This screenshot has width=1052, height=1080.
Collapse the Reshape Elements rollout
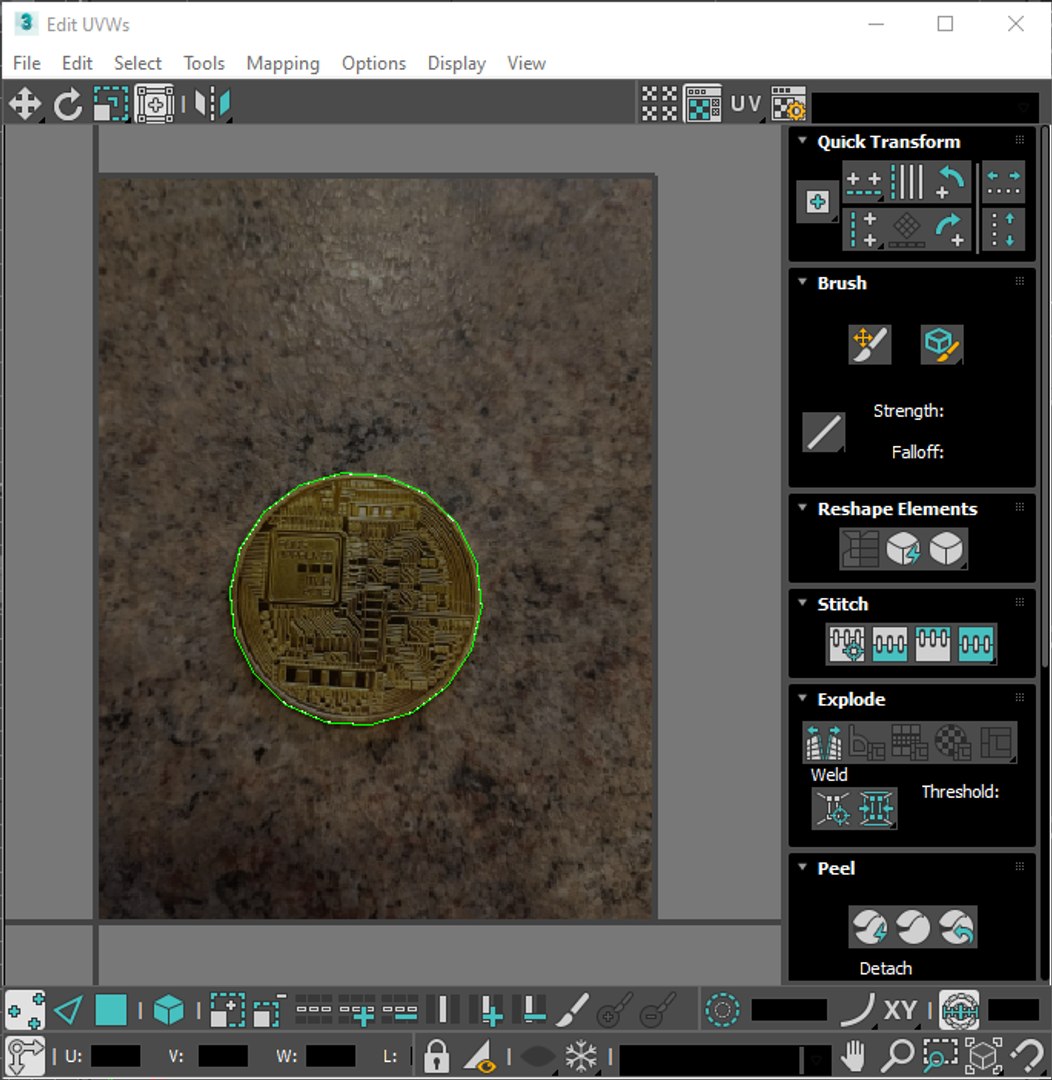(x=802, y=508)
